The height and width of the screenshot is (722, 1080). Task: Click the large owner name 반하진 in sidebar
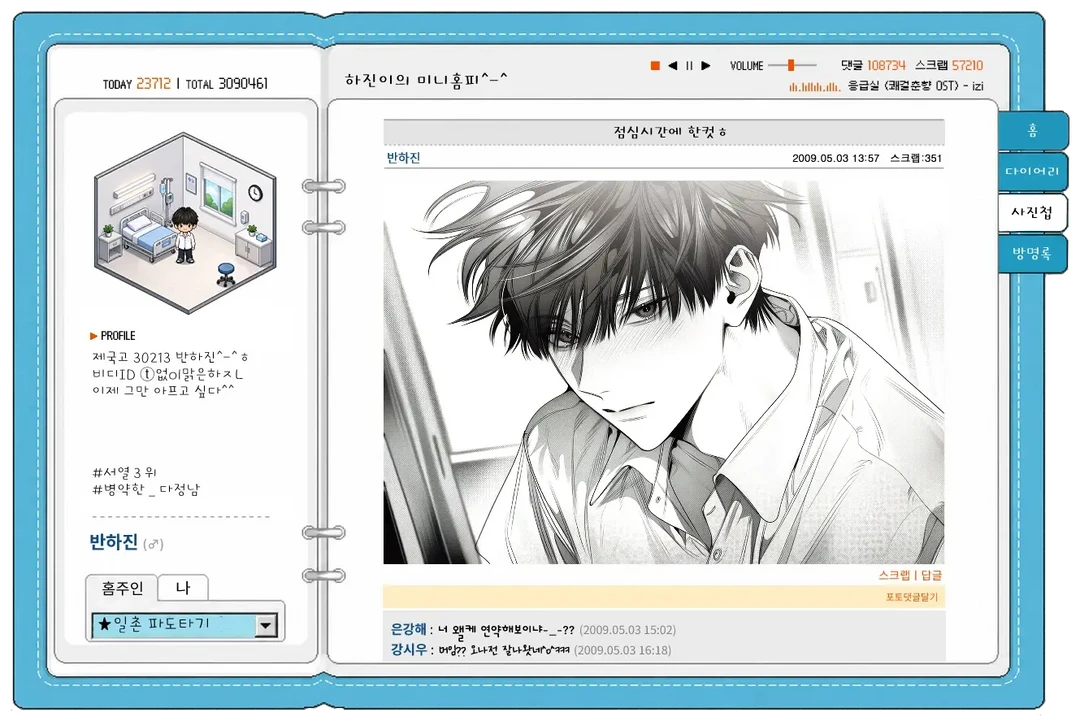point(114,542)
